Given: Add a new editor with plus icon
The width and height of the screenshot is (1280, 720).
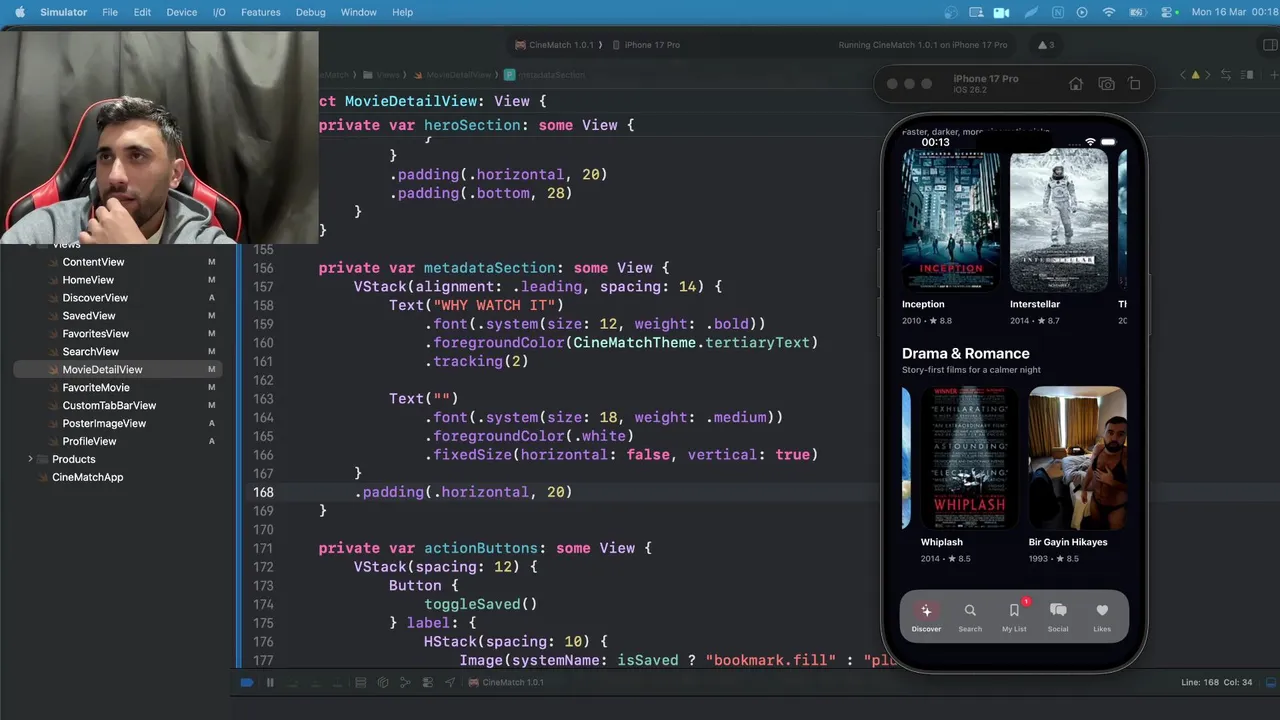Looking at the screenshot, I should [x=1273, y=75].
